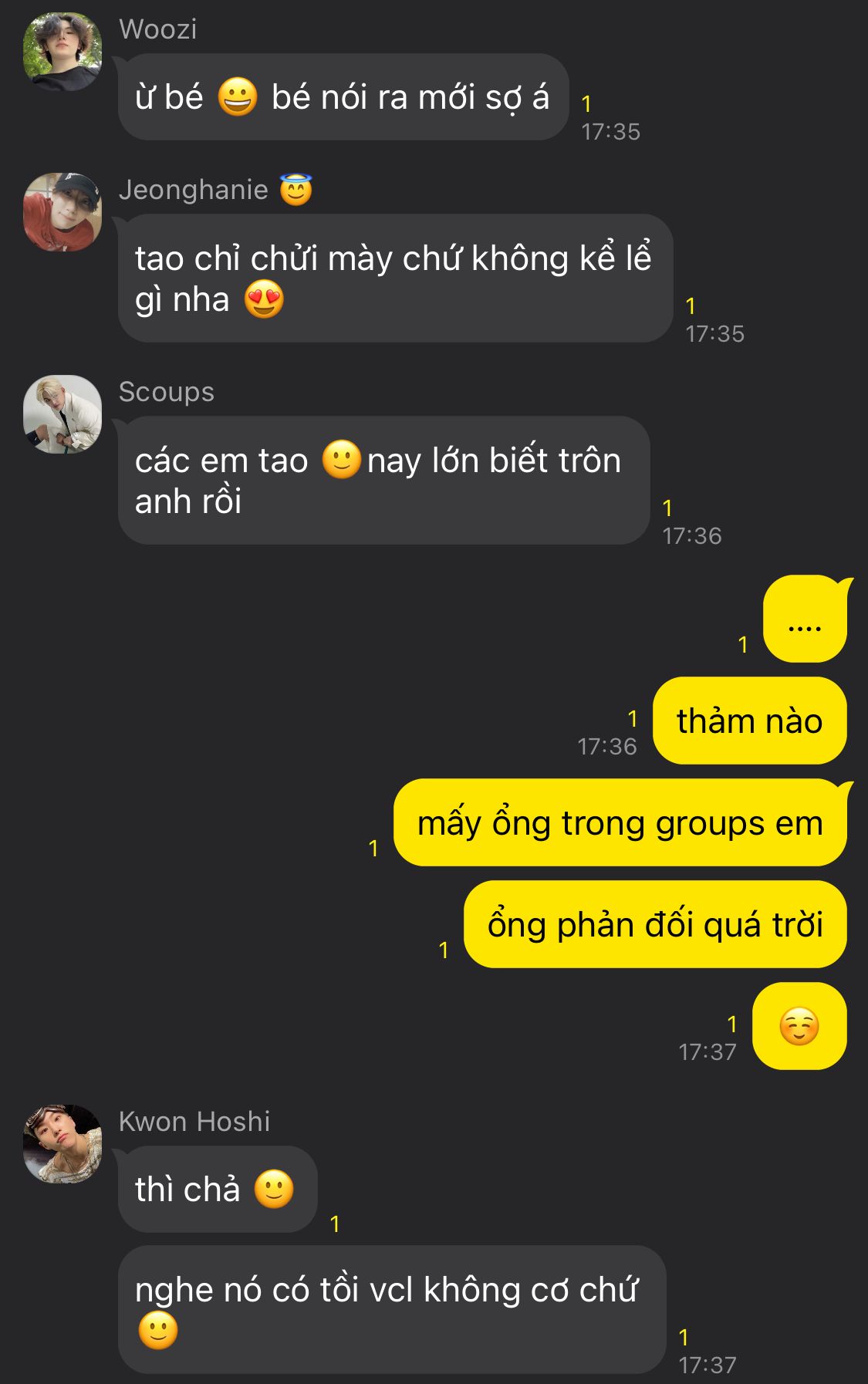Viewport: 868px width, 1384px height.
Task: Tap Kwon Hoshi's profile picture
Action: [62, 1144]
